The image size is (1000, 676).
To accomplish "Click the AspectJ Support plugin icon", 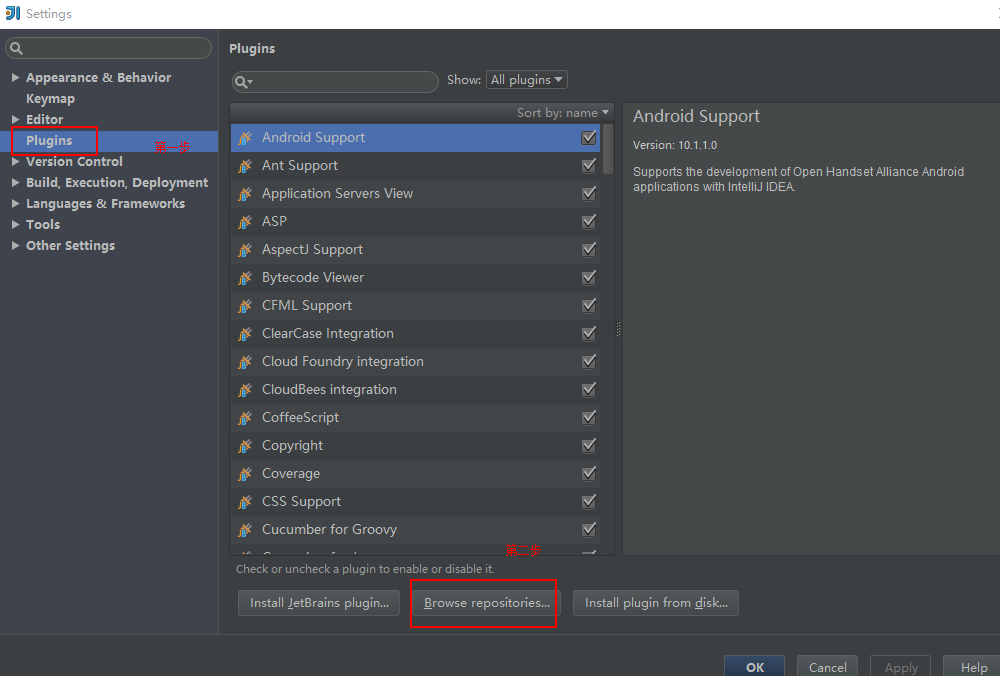I will [x=245, y=250].
